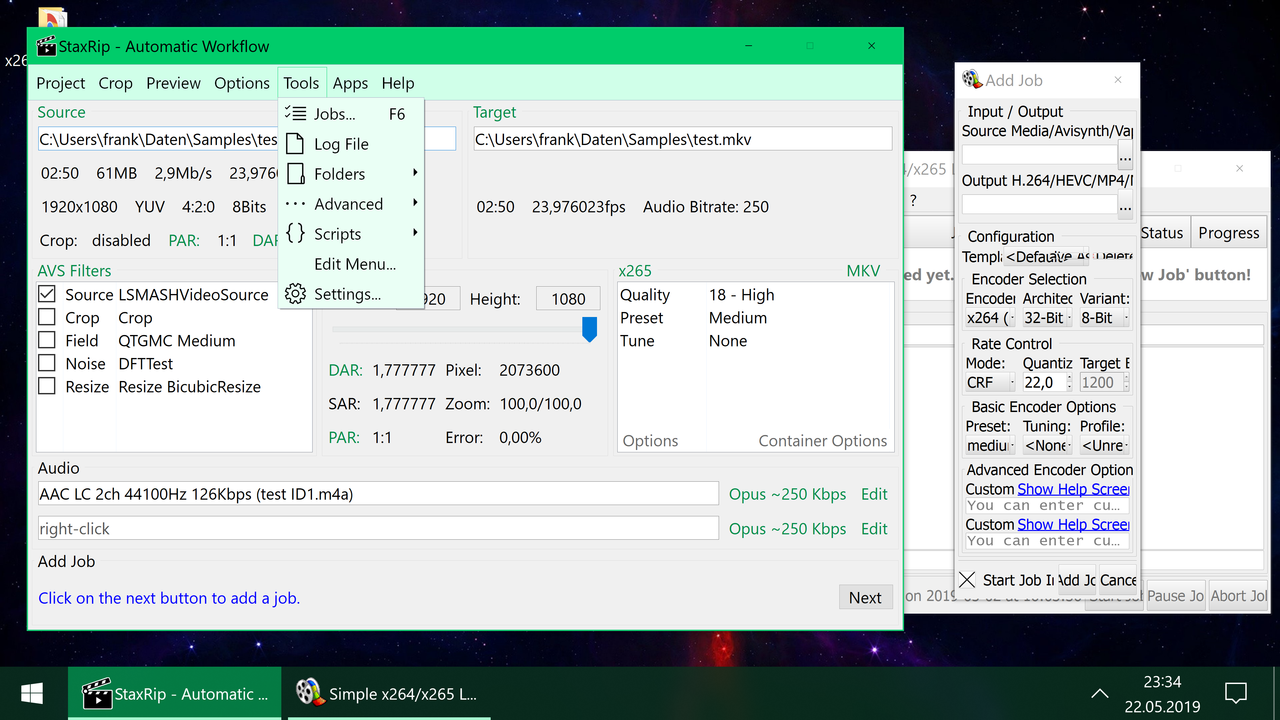This screenshot has height=720, width=1280.
Task: Switch to the Progress tab
Action: point(1228,232)
